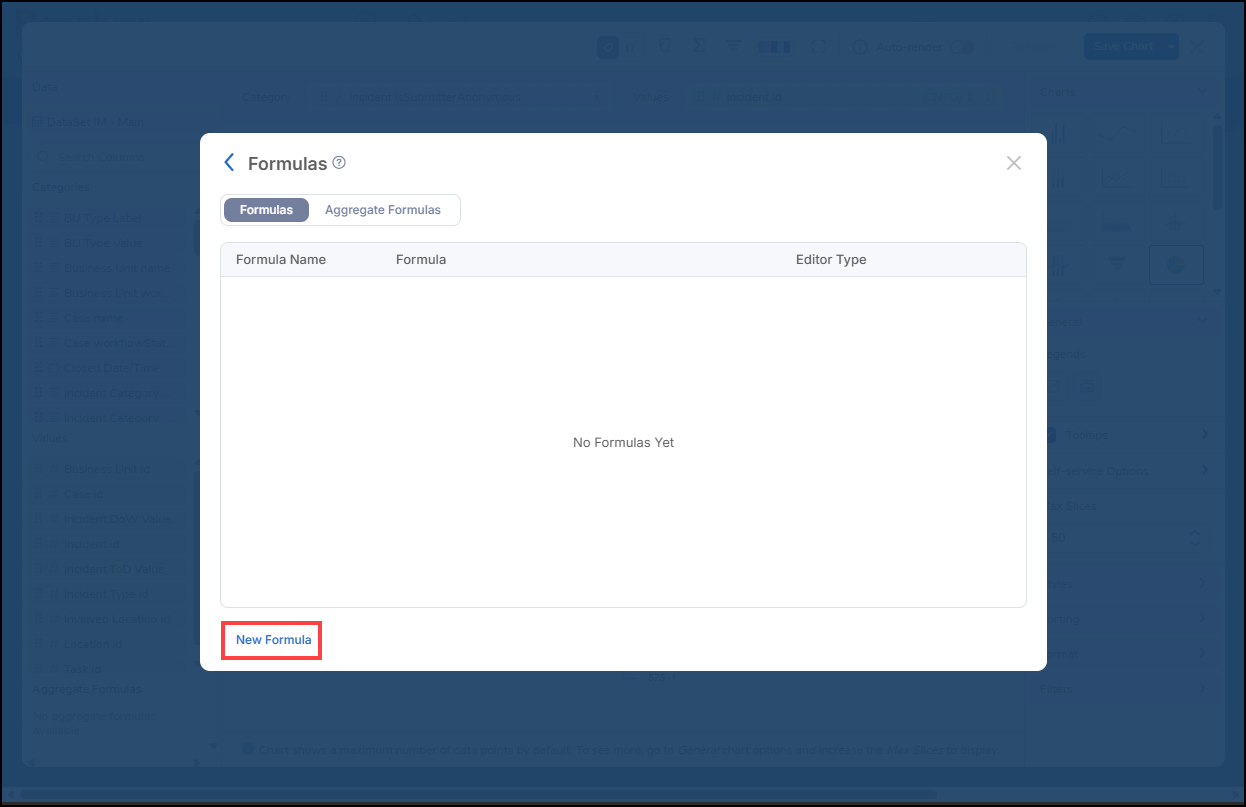
Task: Adjust the Max Slices stepper arrows
Action: click(1195, 538)
